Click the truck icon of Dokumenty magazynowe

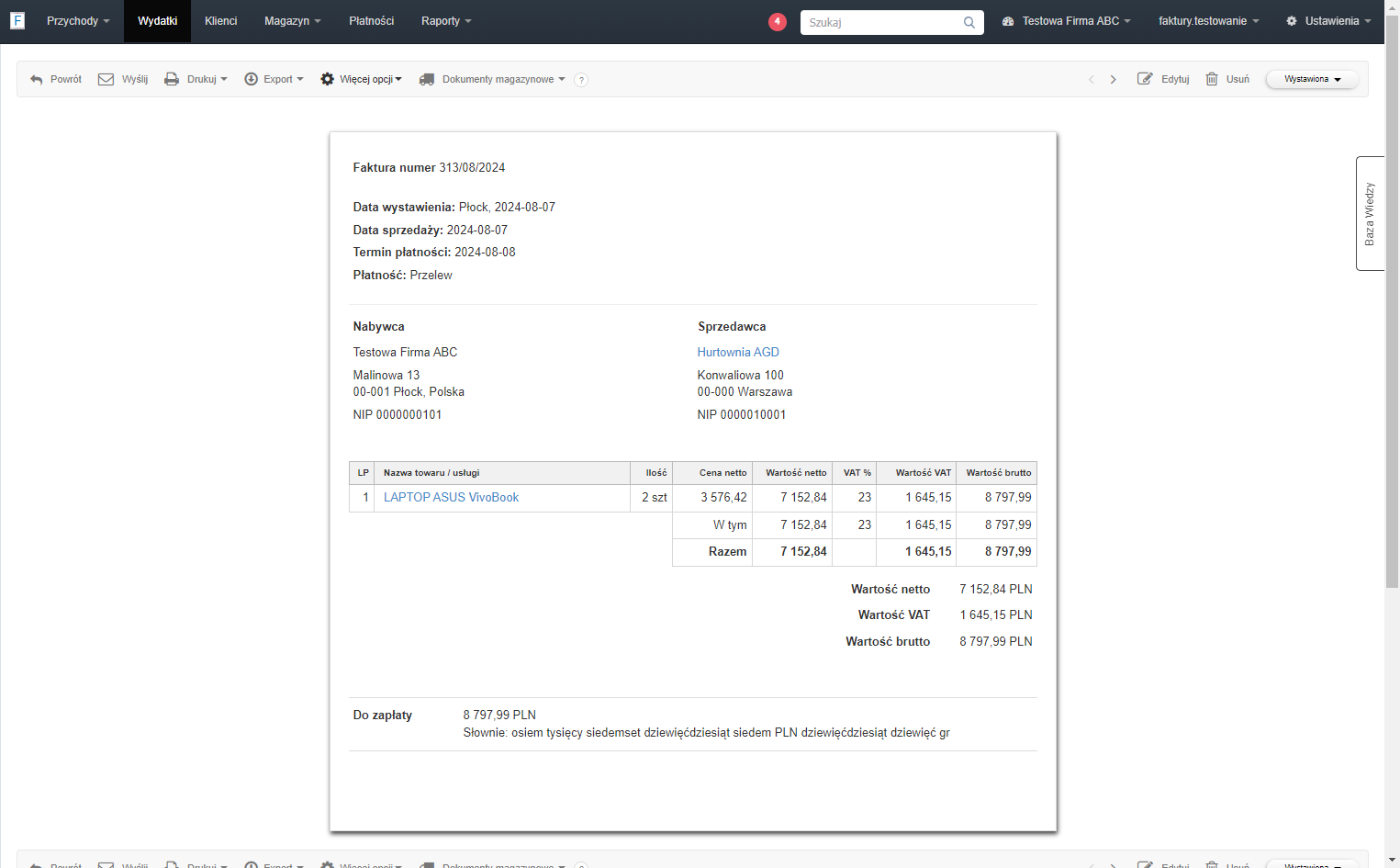(427, 80)
